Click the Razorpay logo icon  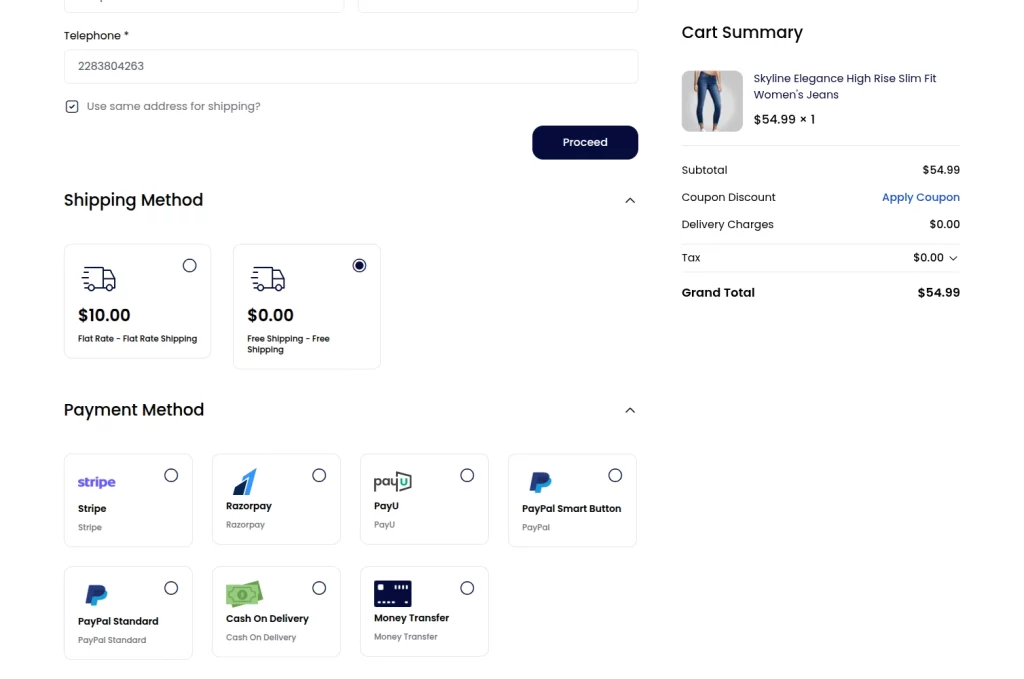click(244, 482)
